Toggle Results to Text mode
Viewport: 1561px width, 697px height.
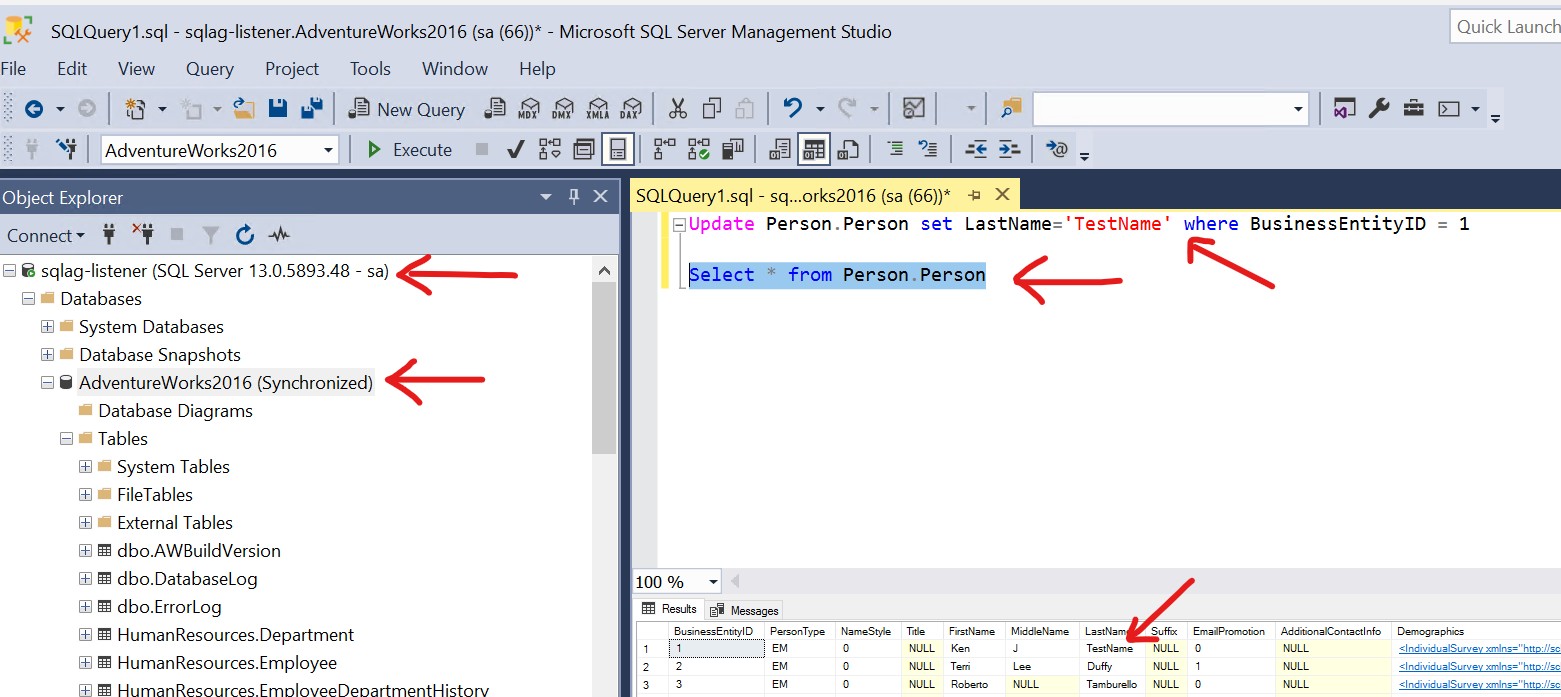point(780,150)
